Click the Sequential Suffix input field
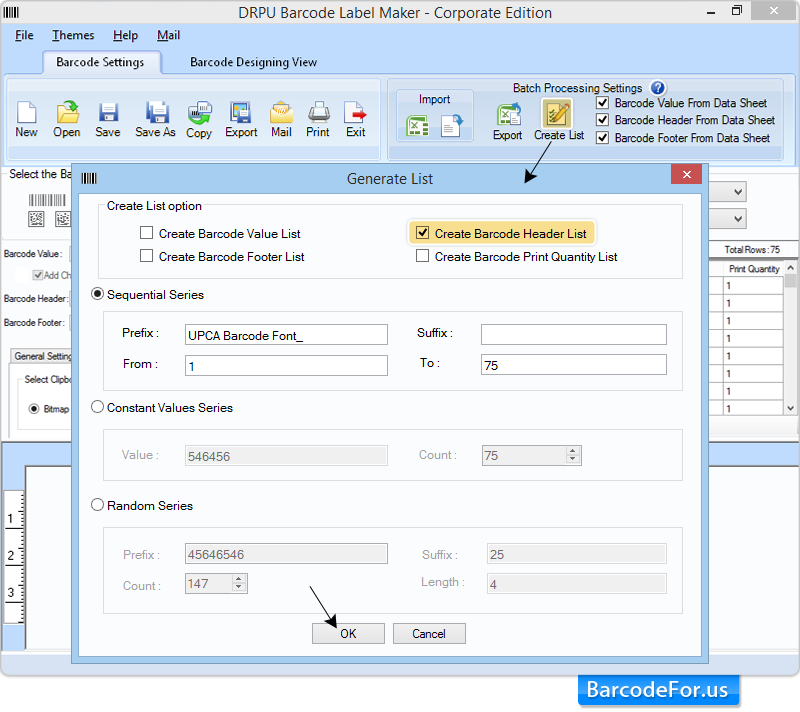This screenshot has height=712, width=800. click(573, 335)
